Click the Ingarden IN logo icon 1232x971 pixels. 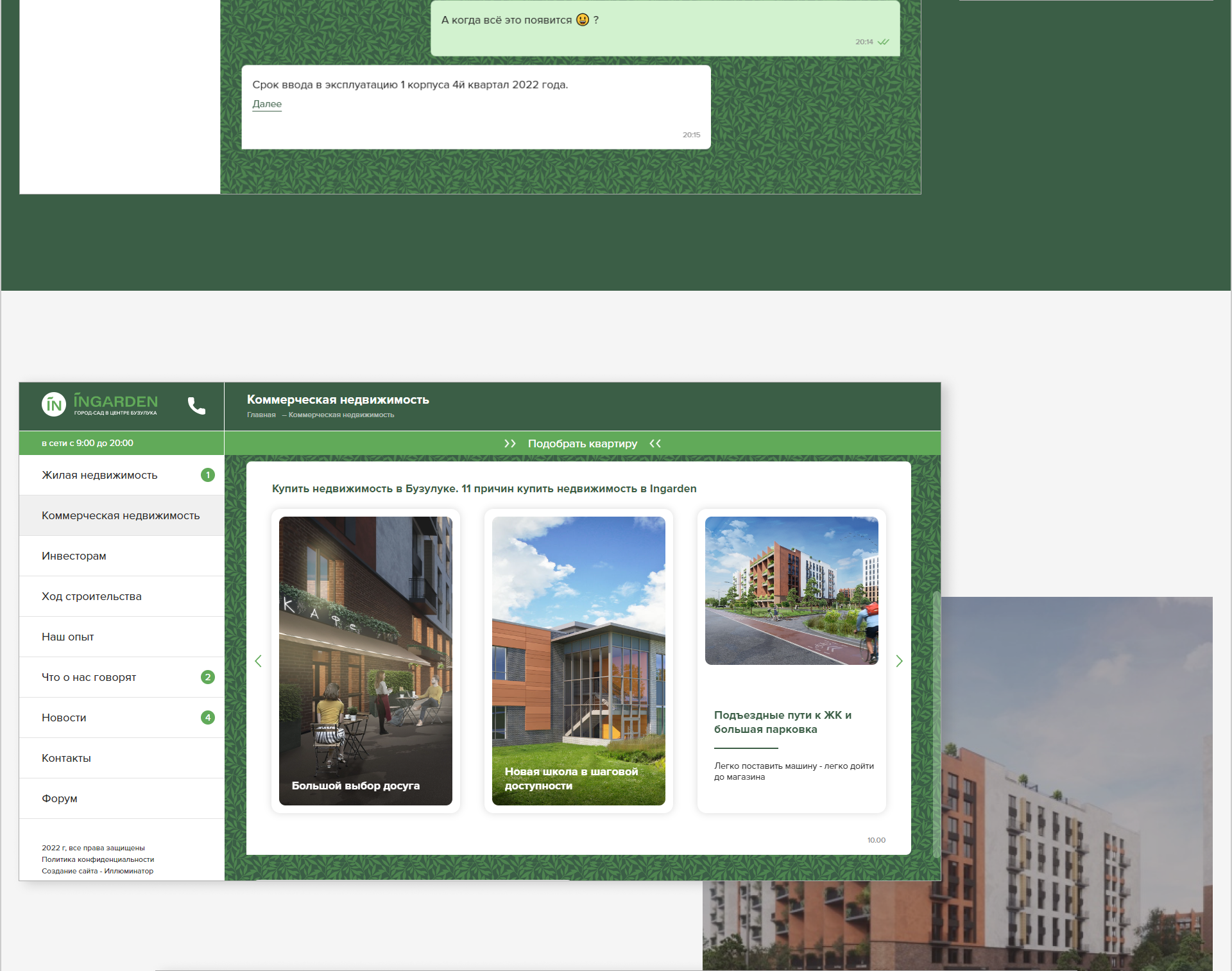54,404
